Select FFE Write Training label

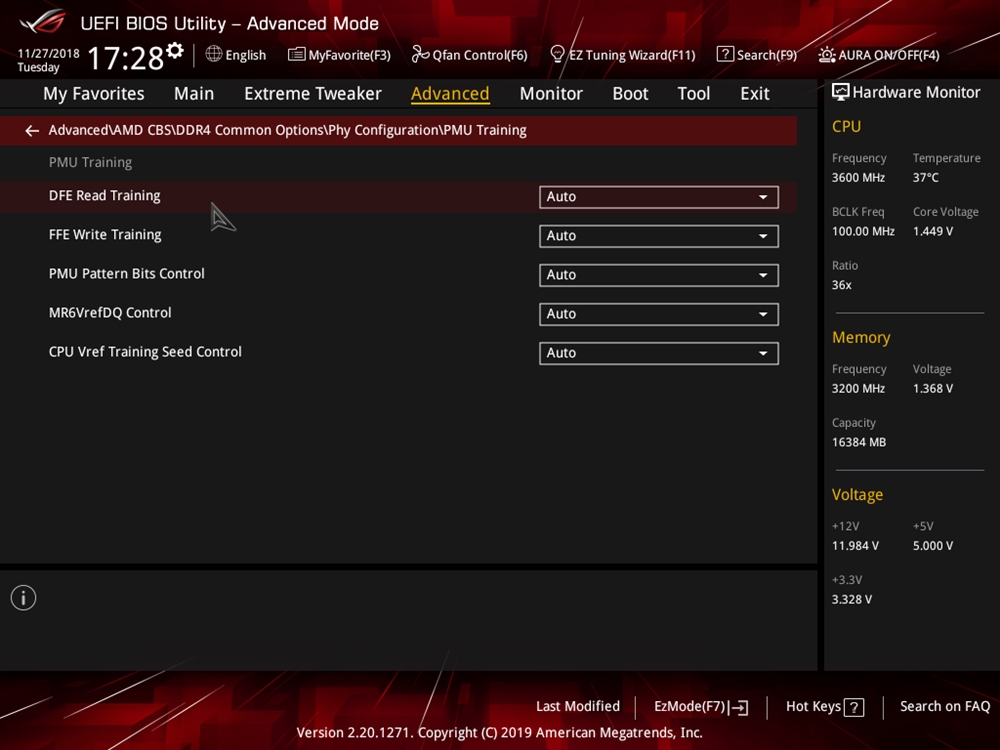(105, 235)
